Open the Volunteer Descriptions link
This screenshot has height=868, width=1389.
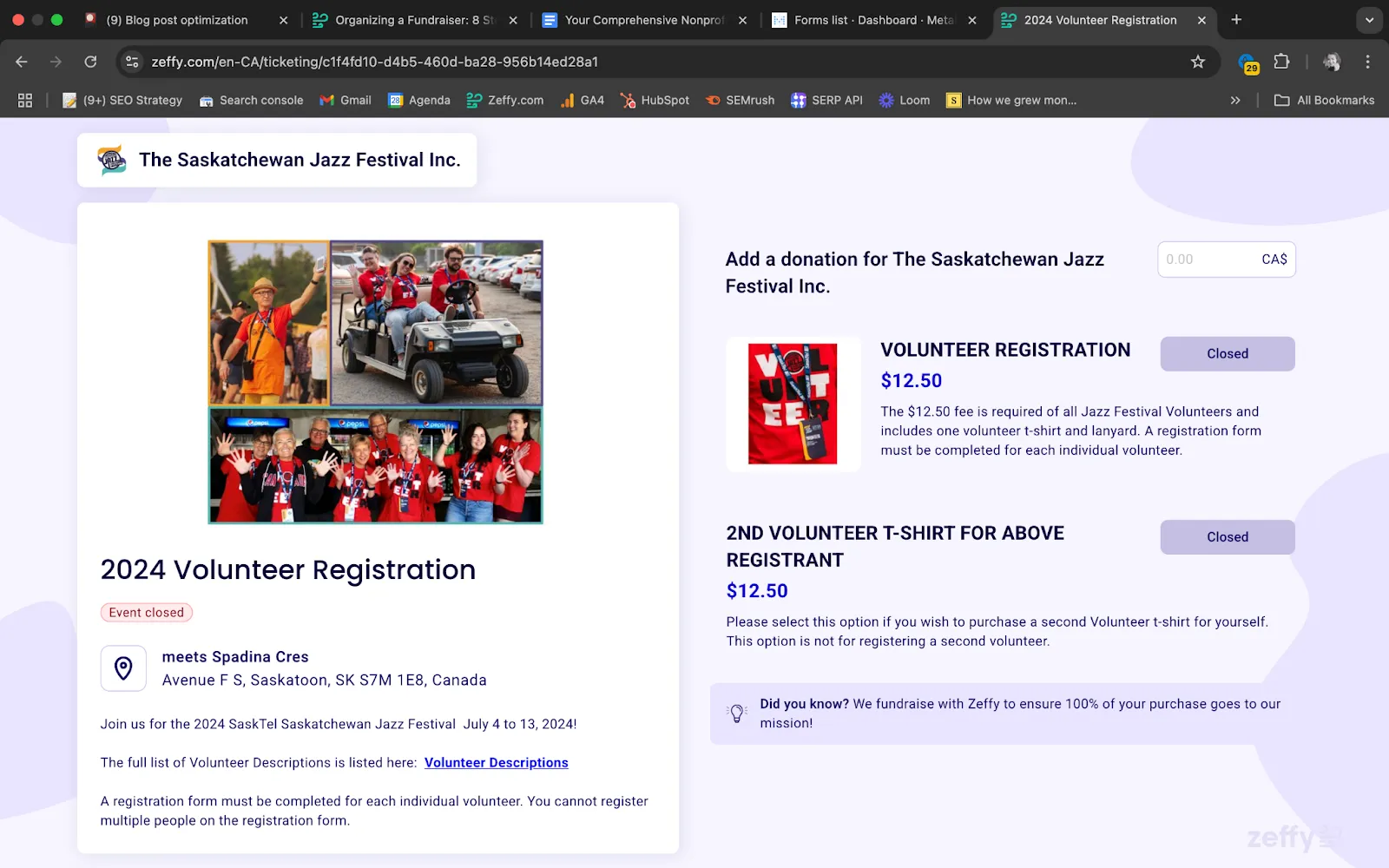click(497, 762)
